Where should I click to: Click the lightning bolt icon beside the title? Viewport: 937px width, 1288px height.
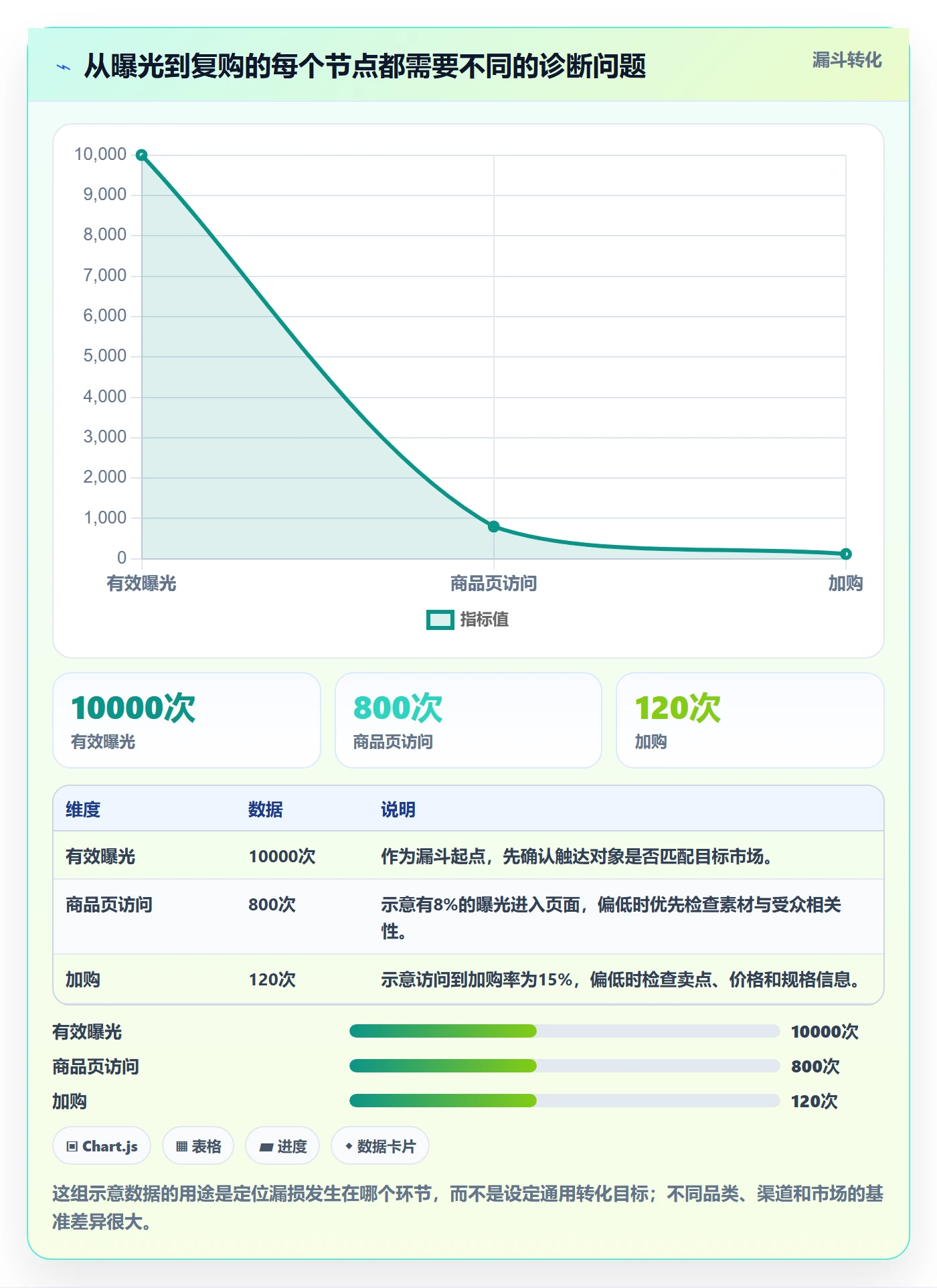click(x=64, y=67)
